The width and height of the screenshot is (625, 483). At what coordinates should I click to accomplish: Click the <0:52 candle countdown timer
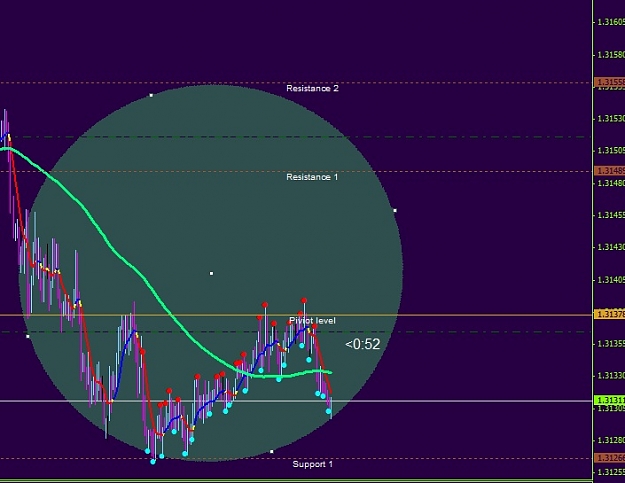click(362, 344)
